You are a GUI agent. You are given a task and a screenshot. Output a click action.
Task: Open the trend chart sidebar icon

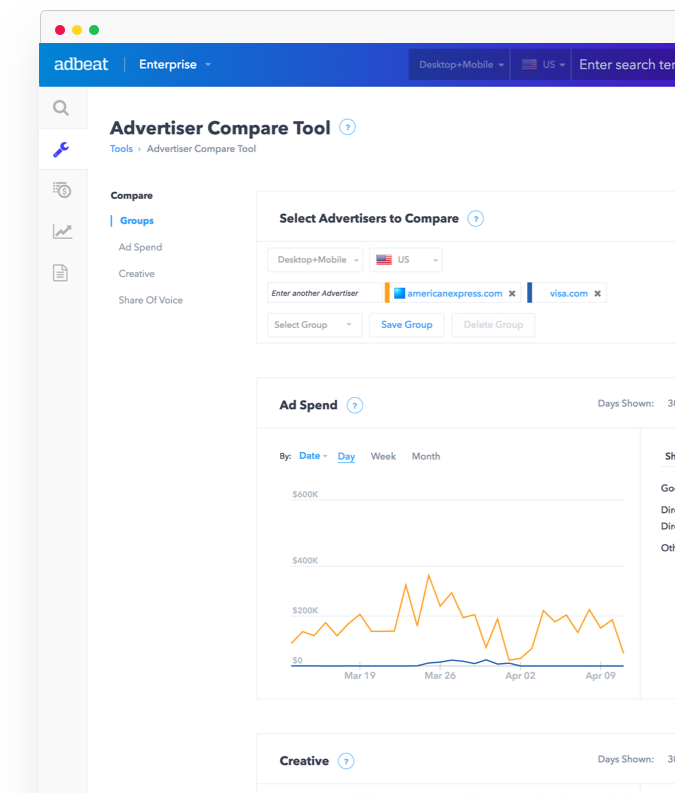pyautogui.click(x=62, y=231)
